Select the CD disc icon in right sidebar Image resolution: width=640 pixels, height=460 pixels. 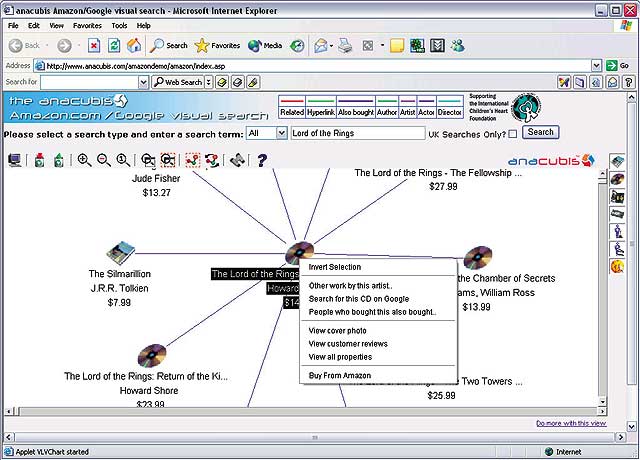click(x=617, y=179)
